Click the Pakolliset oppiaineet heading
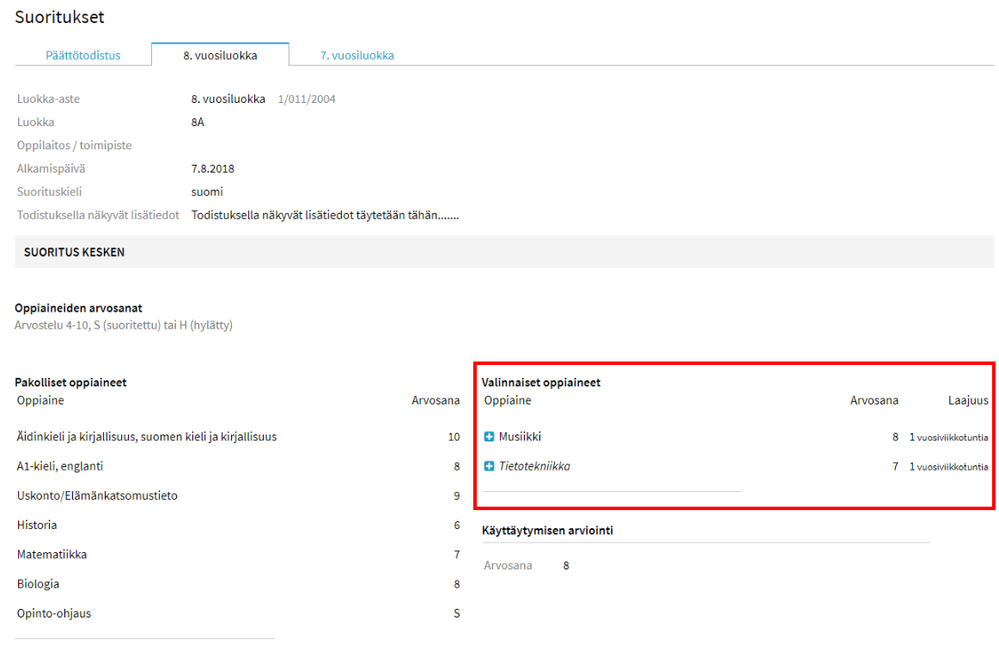The image size is (999, 656). [x=71, y=382]
